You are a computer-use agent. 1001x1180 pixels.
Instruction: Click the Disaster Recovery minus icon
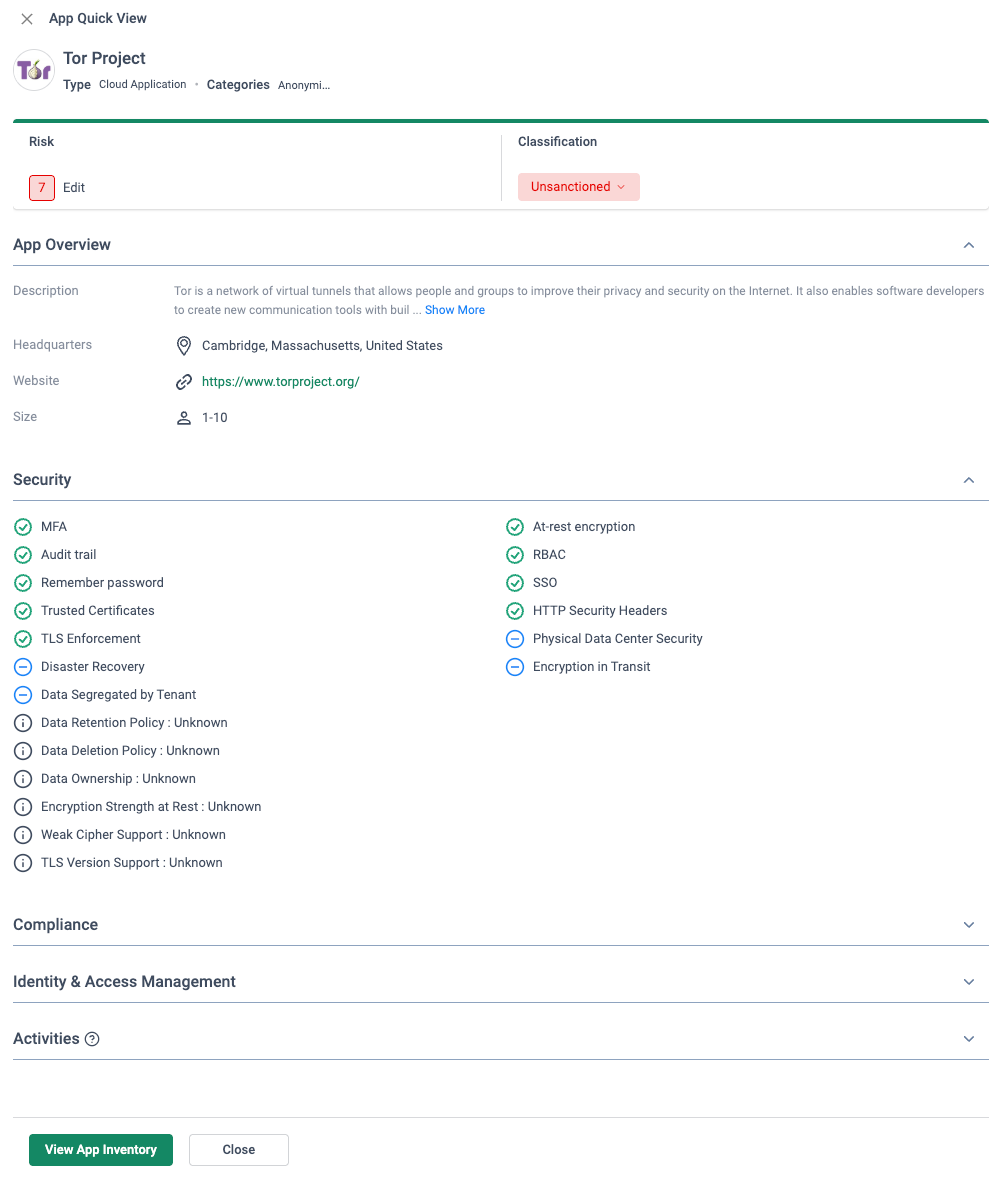23,667
